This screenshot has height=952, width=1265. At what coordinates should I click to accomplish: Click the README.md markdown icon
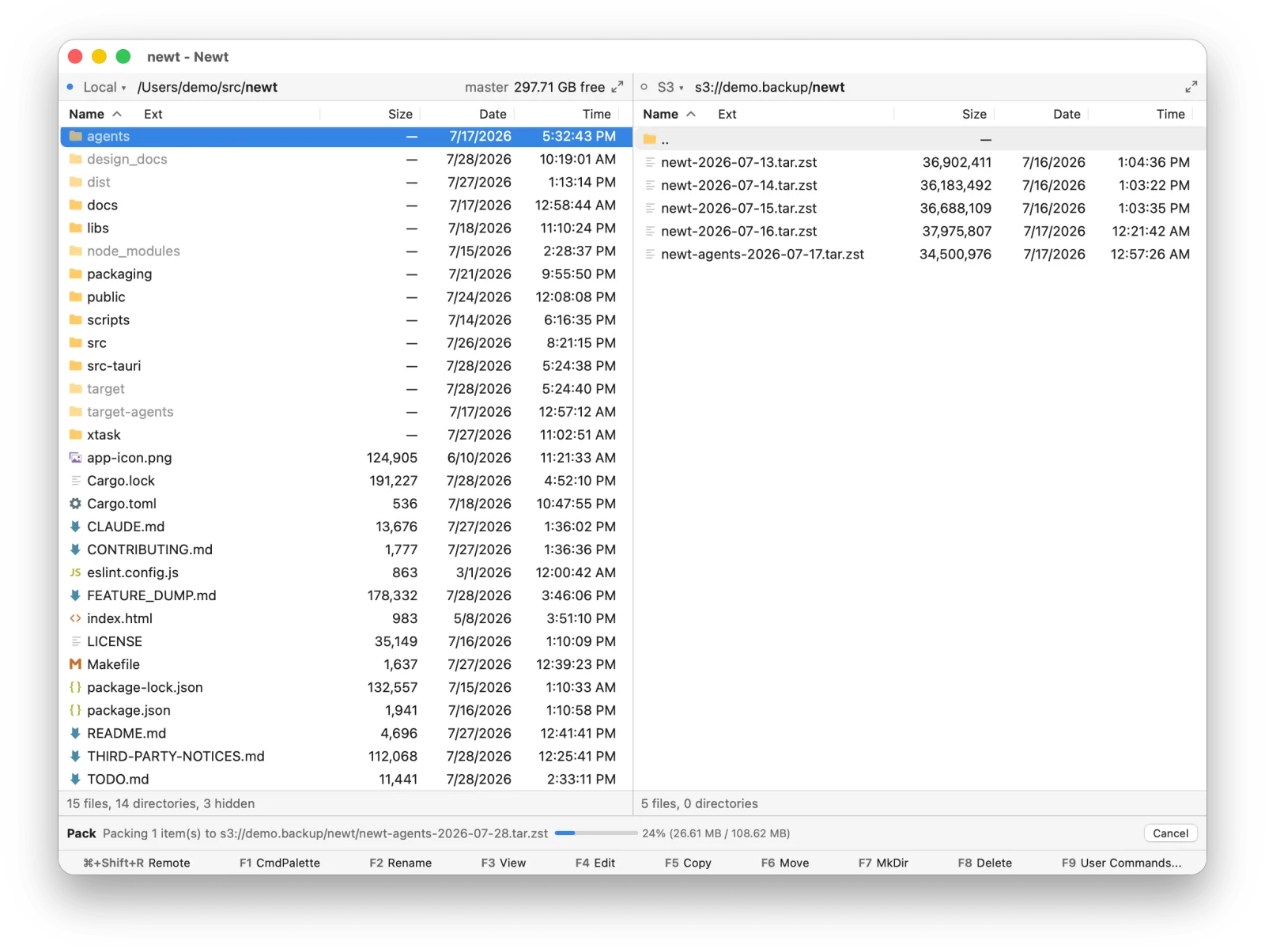coord(76,733)
